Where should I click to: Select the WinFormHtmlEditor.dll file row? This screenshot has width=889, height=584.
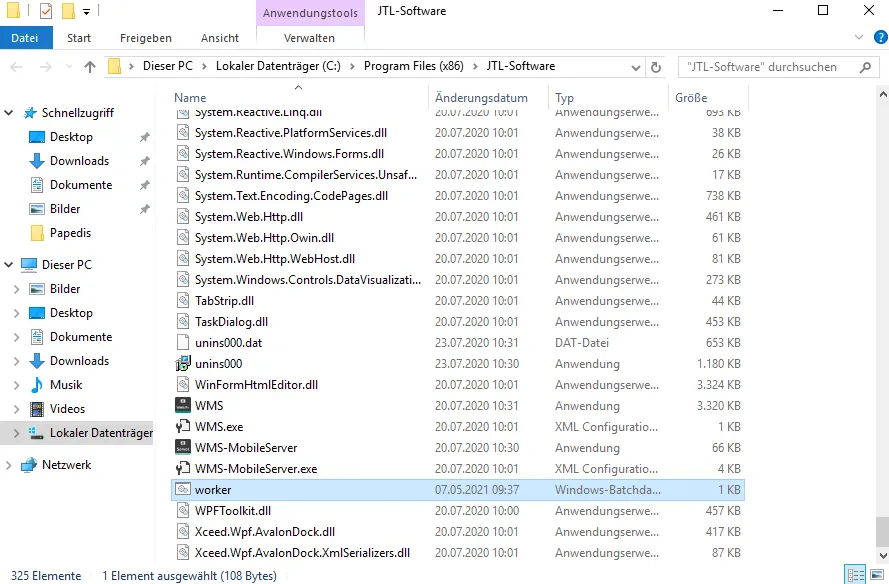[x=458, y=384]
